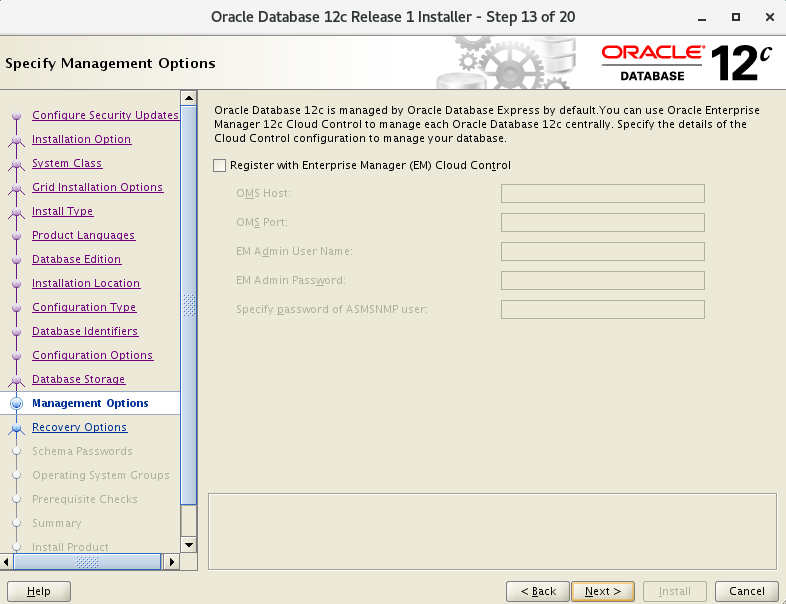Maximize the installer window

[x=736, y=17]
